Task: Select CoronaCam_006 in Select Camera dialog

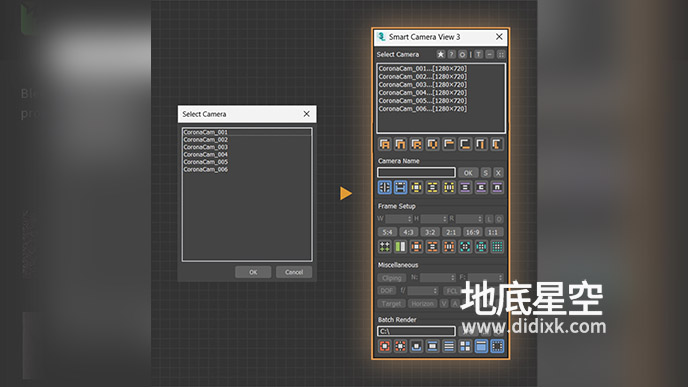Action: pos(247,169)
